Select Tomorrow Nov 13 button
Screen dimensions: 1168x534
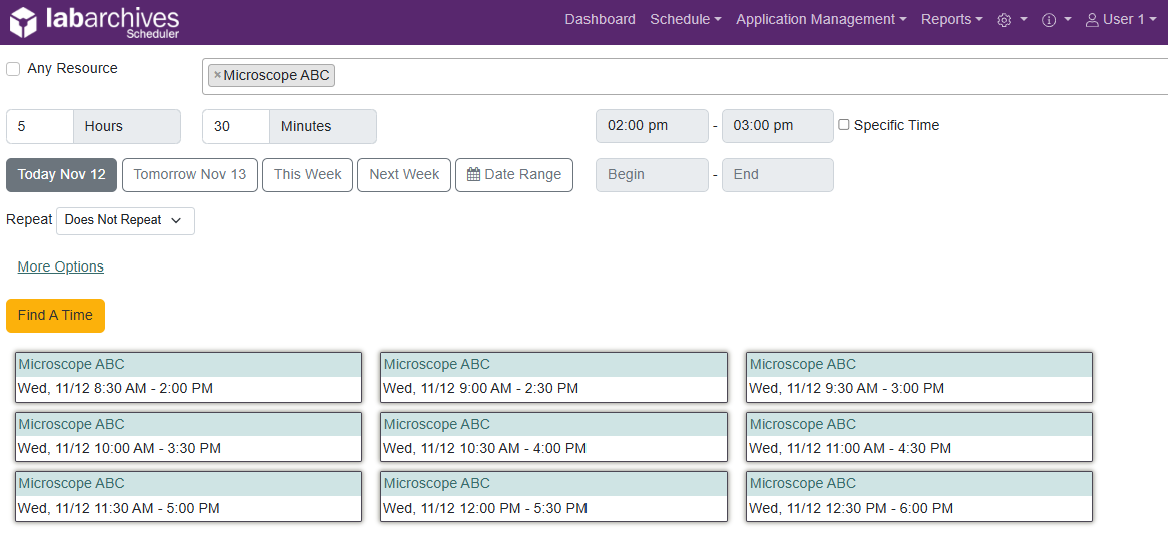[190, 174]
